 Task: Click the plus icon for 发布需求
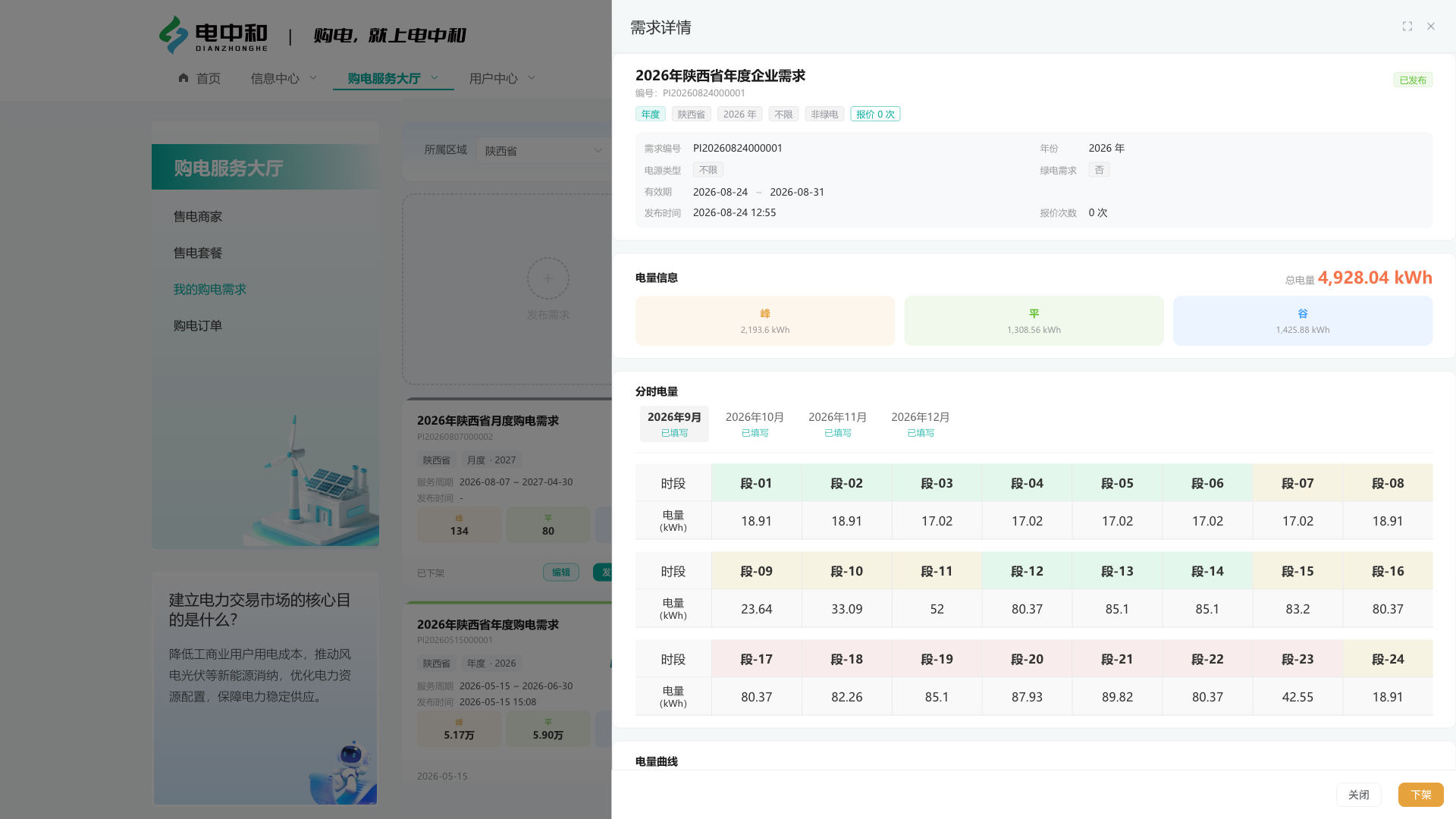pyautogui.click(x=548, y=278)
